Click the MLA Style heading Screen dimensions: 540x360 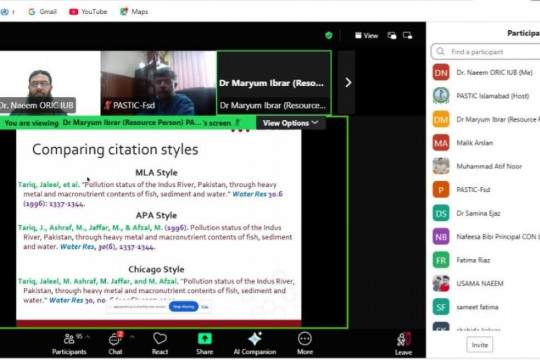(x=156, y=173)
